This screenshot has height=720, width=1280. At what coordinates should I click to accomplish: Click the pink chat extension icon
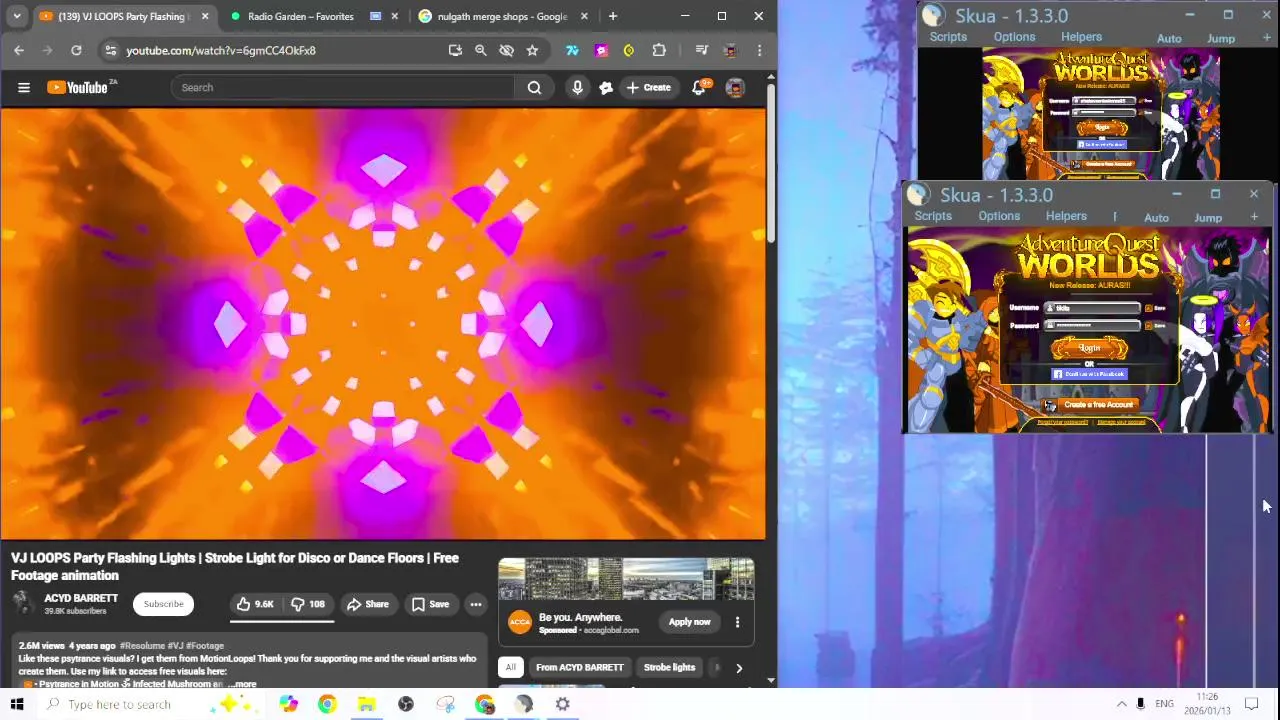(x=601, y=50)
